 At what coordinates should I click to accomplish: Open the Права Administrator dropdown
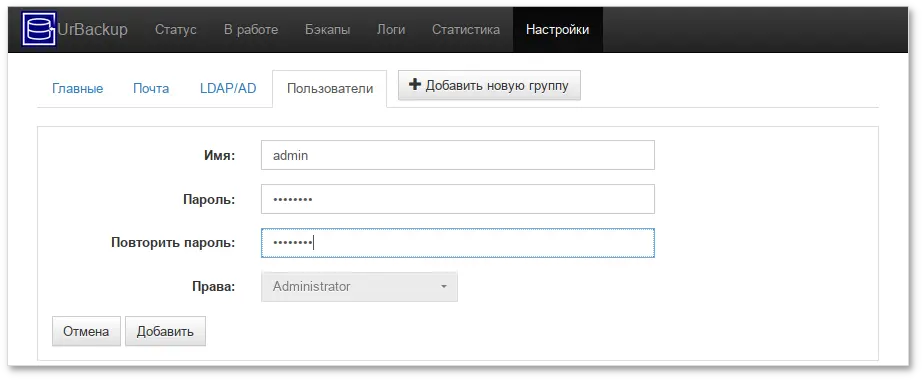[x=359, y=286]
